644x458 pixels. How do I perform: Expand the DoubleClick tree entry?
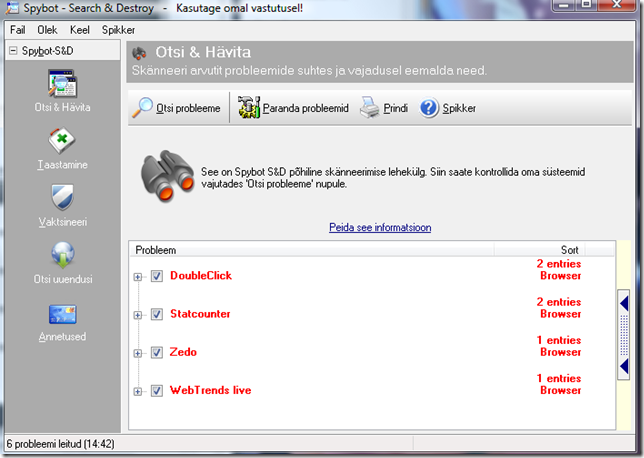pyautogui.click(x=138, y=277)
